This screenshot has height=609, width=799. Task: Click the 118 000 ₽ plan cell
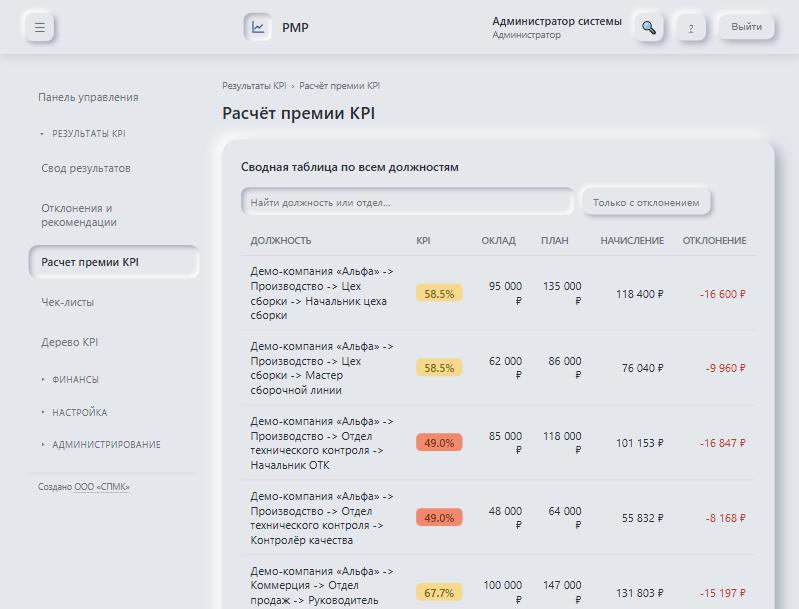click(562, 443)
